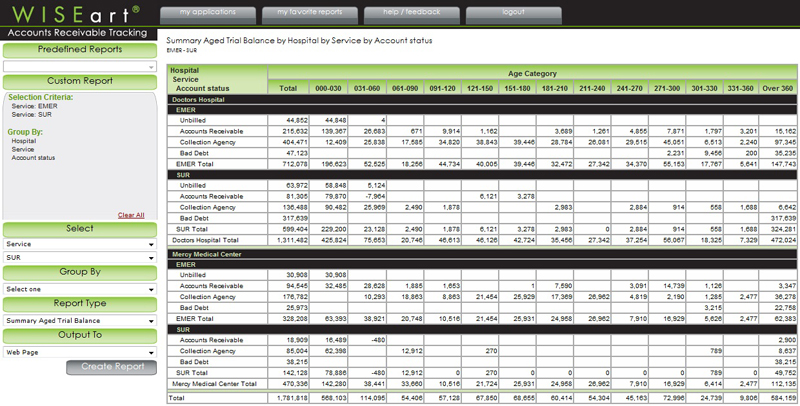Click the Custom Report header
Screen dimensions: 800x406
pos(80,82)
